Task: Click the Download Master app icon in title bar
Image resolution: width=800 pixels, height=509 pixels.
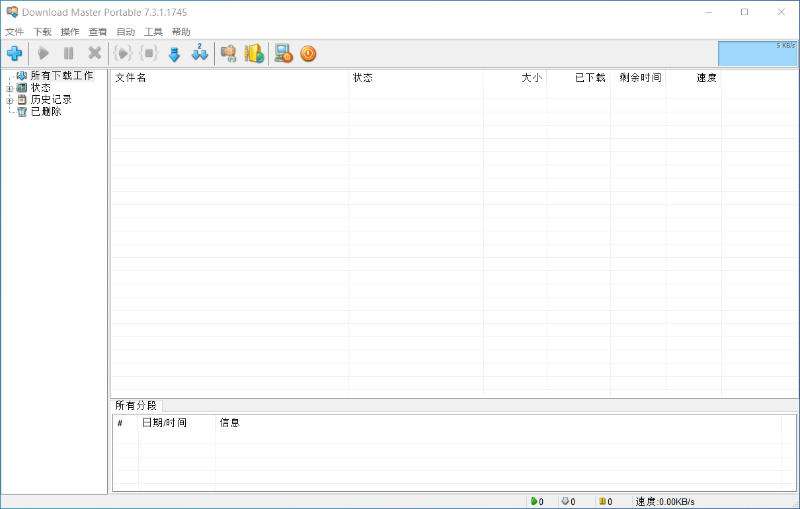Action: pyautogui.click(x=12, y=12)
